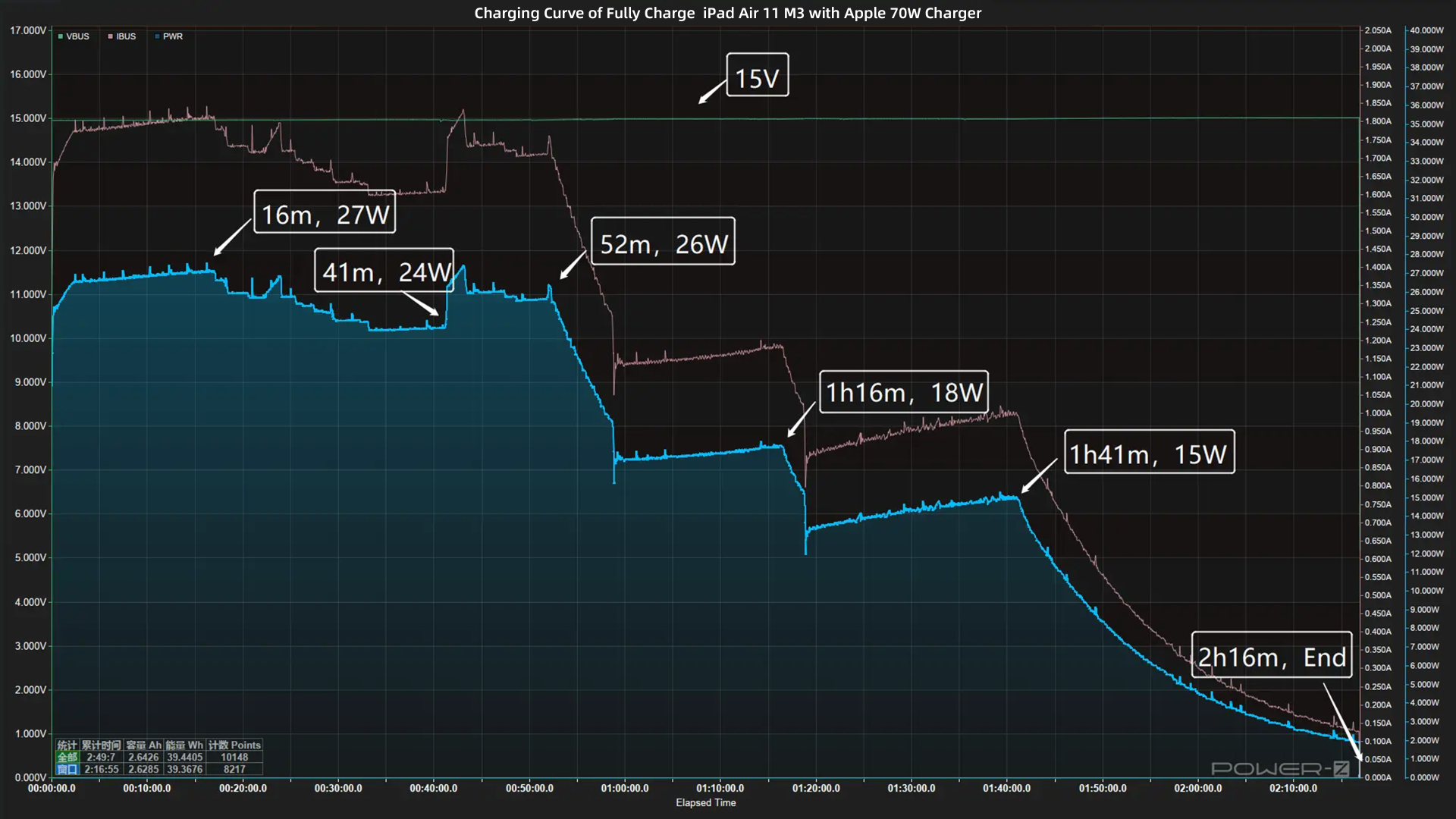This screenshot has width=1456, height=819.
Task: Click the 12.000V voltage axis label
Action: [28, 250]
